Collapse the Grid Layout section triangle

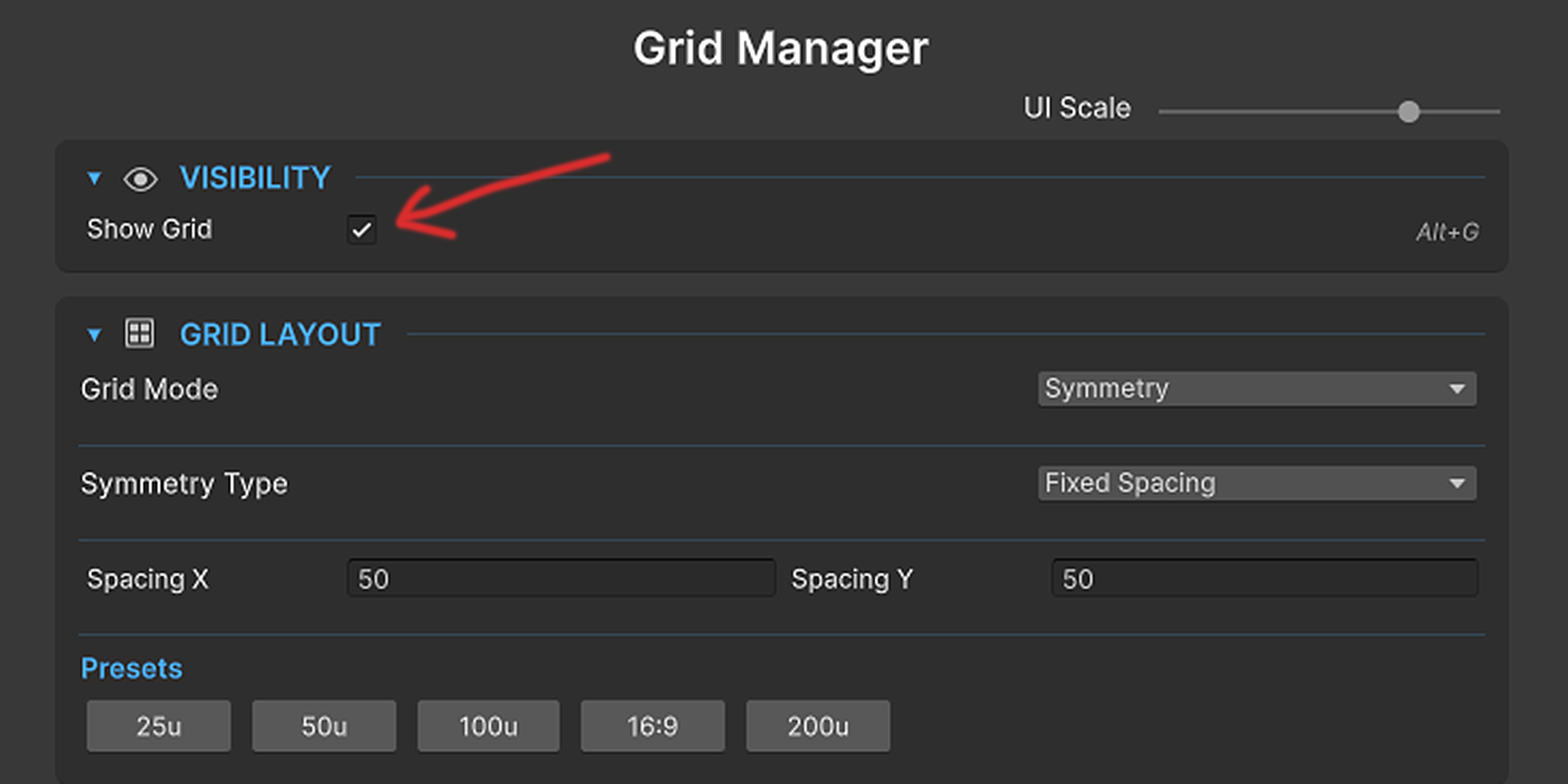point(94,335)
